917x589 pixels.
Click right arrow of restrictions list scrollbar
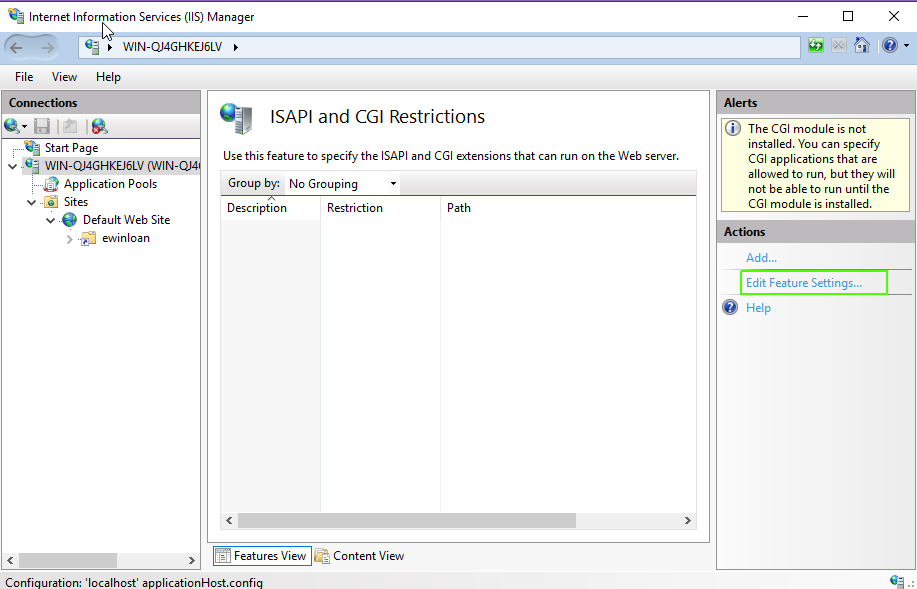point(688,521)
